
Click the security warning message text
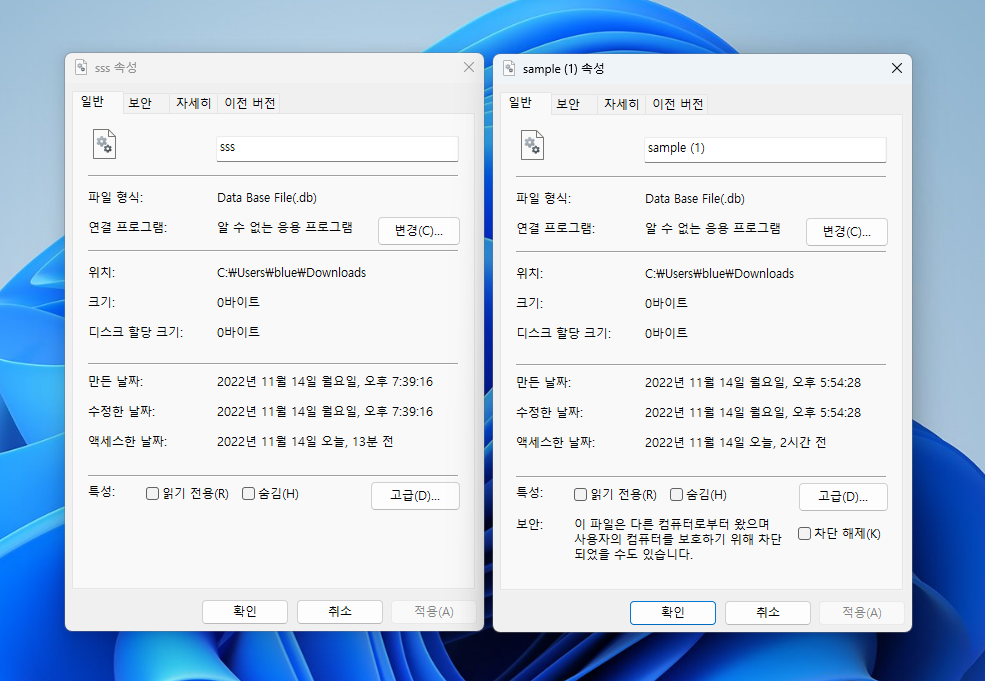(x=678, y=539)
